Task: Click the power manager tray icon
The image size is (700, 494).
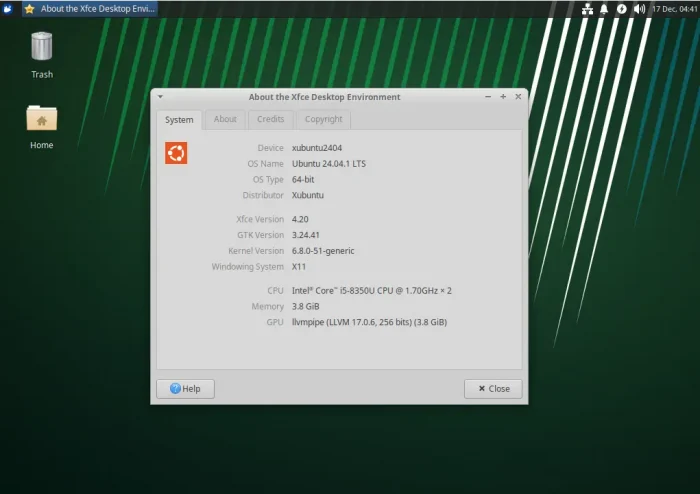Action: tap(621, 9)
